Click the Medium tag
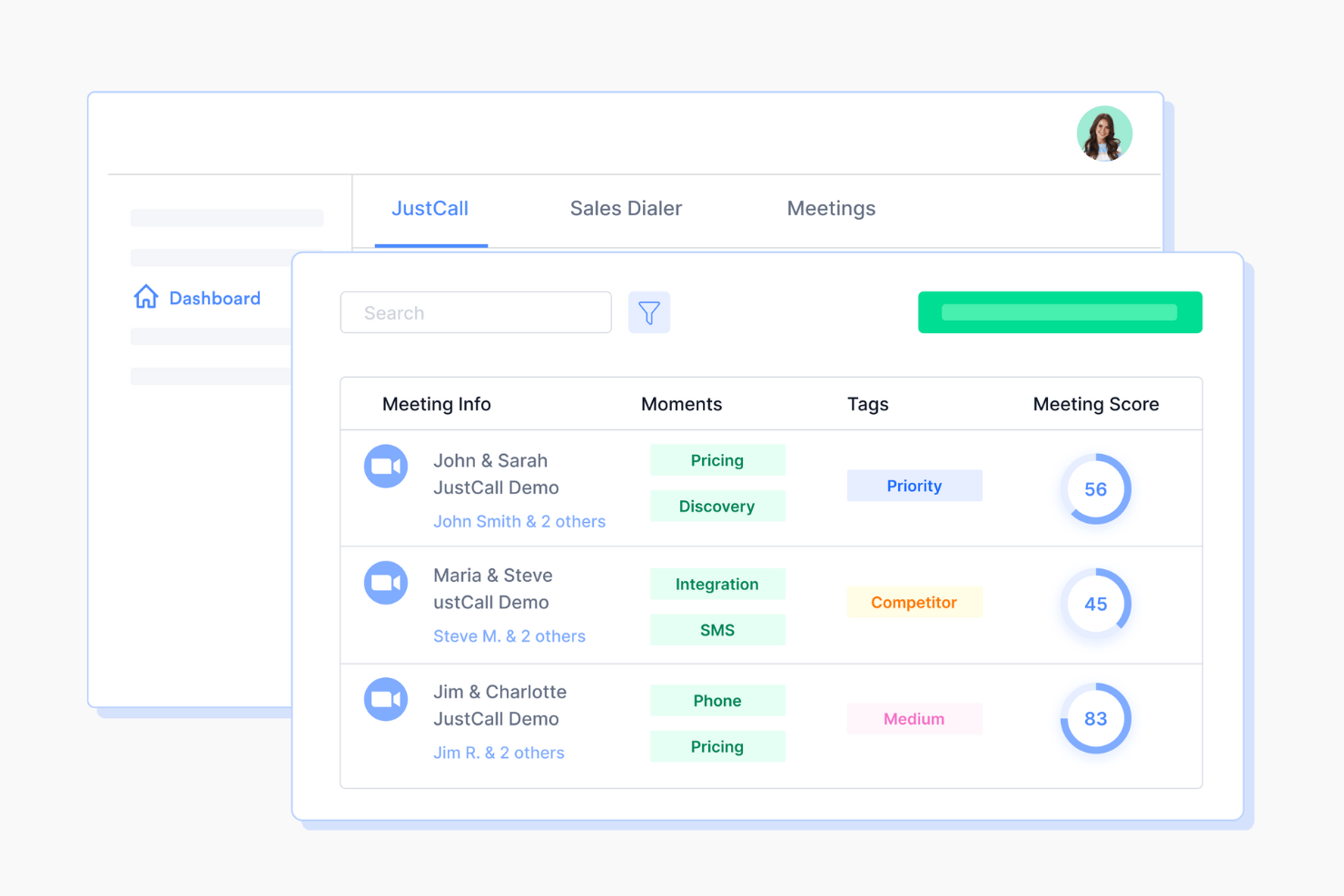 click(x=914, y=719)
